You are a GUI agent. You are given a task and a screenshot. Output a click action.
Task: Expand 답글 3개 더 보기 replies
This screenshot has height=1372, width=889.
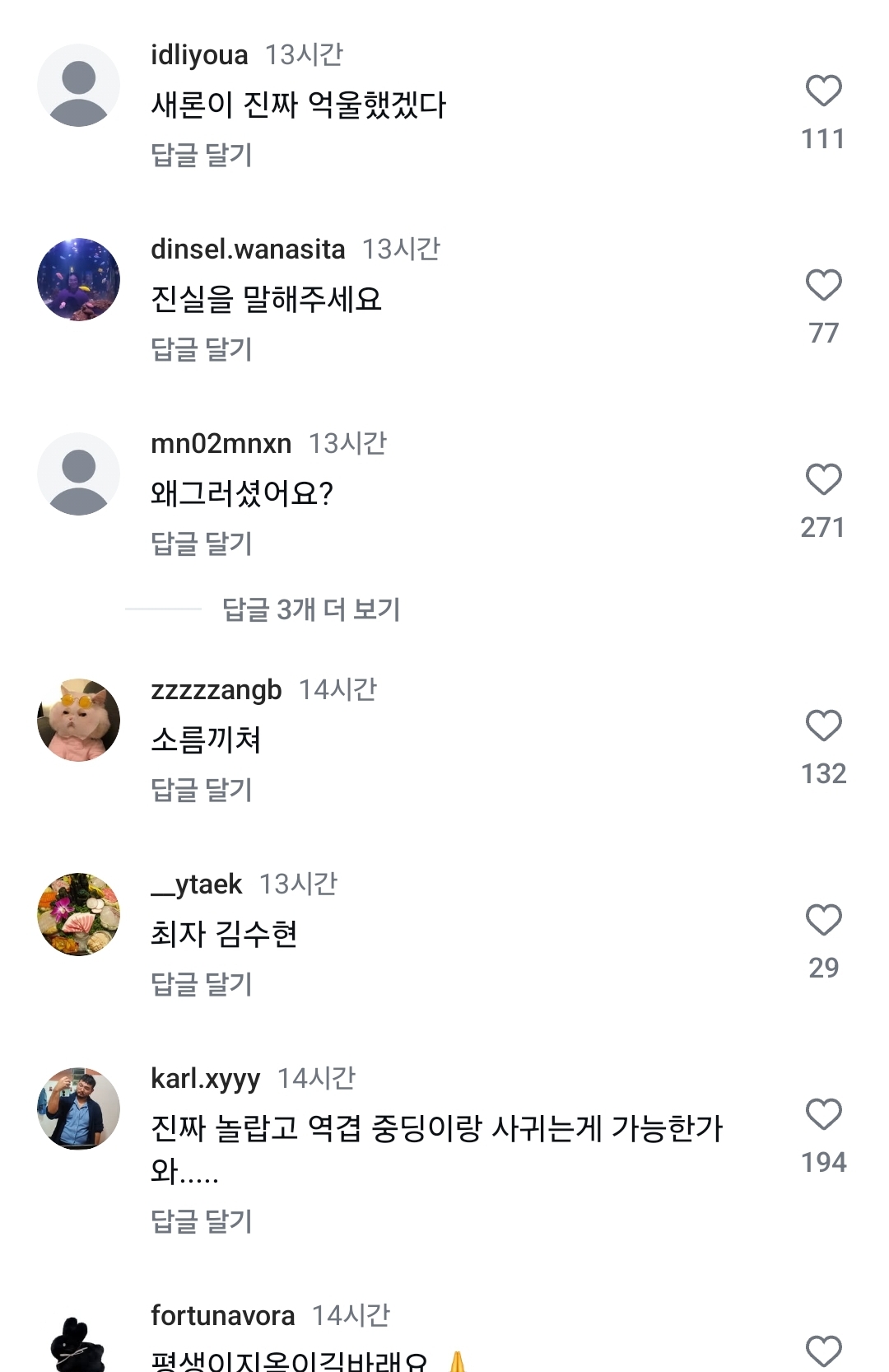tap(310, 609)
